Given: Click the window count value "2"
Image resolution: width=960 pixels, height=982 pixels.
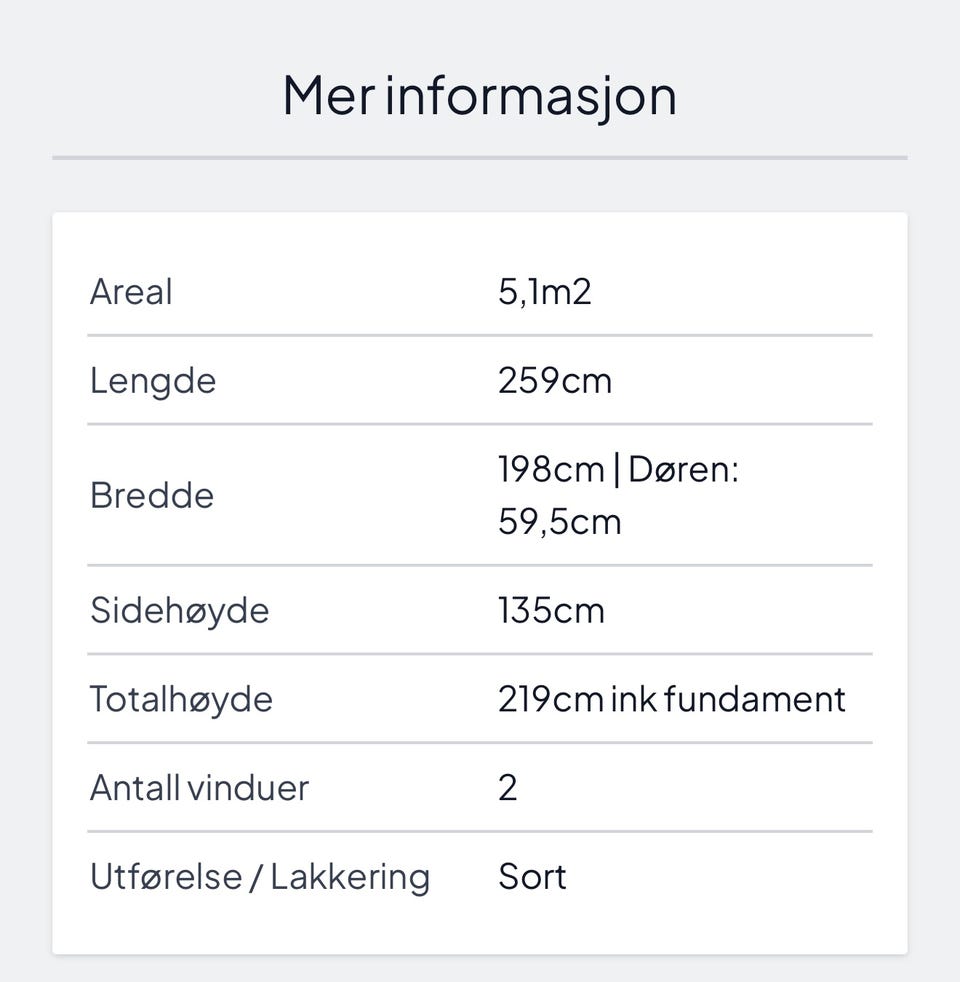Looking at the screenshot, I should (x=508, y=788).
